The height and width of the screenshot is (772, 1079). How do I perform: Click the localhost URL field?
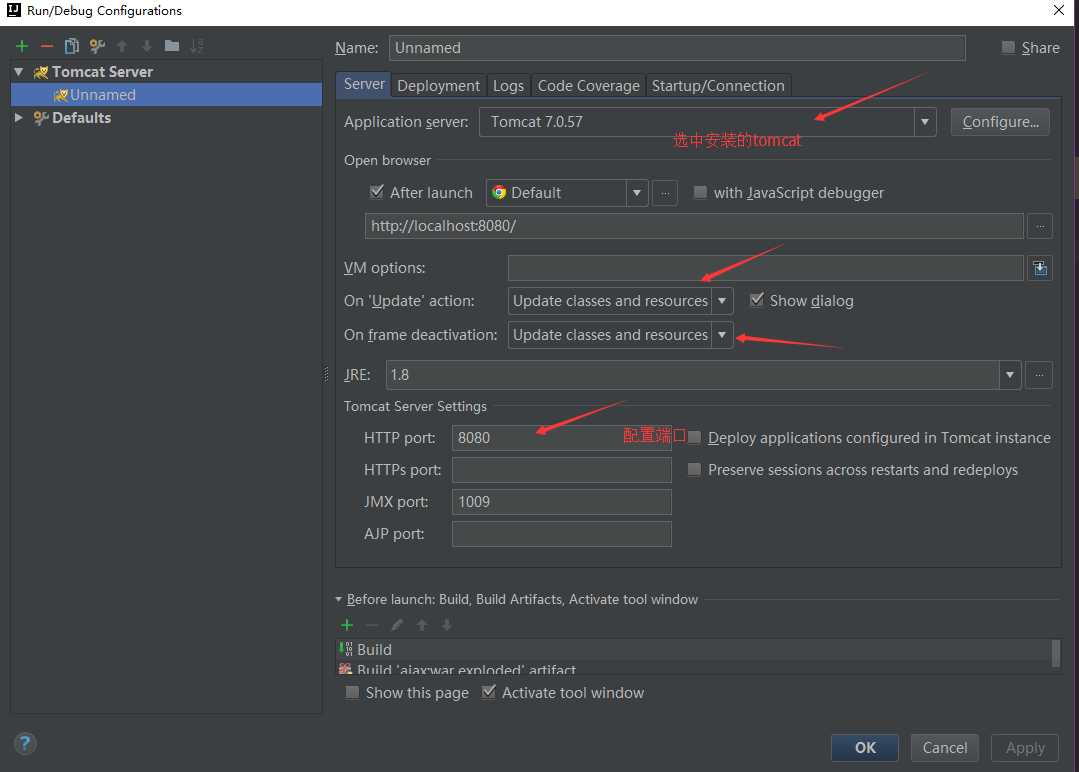(x=694, y=226)
